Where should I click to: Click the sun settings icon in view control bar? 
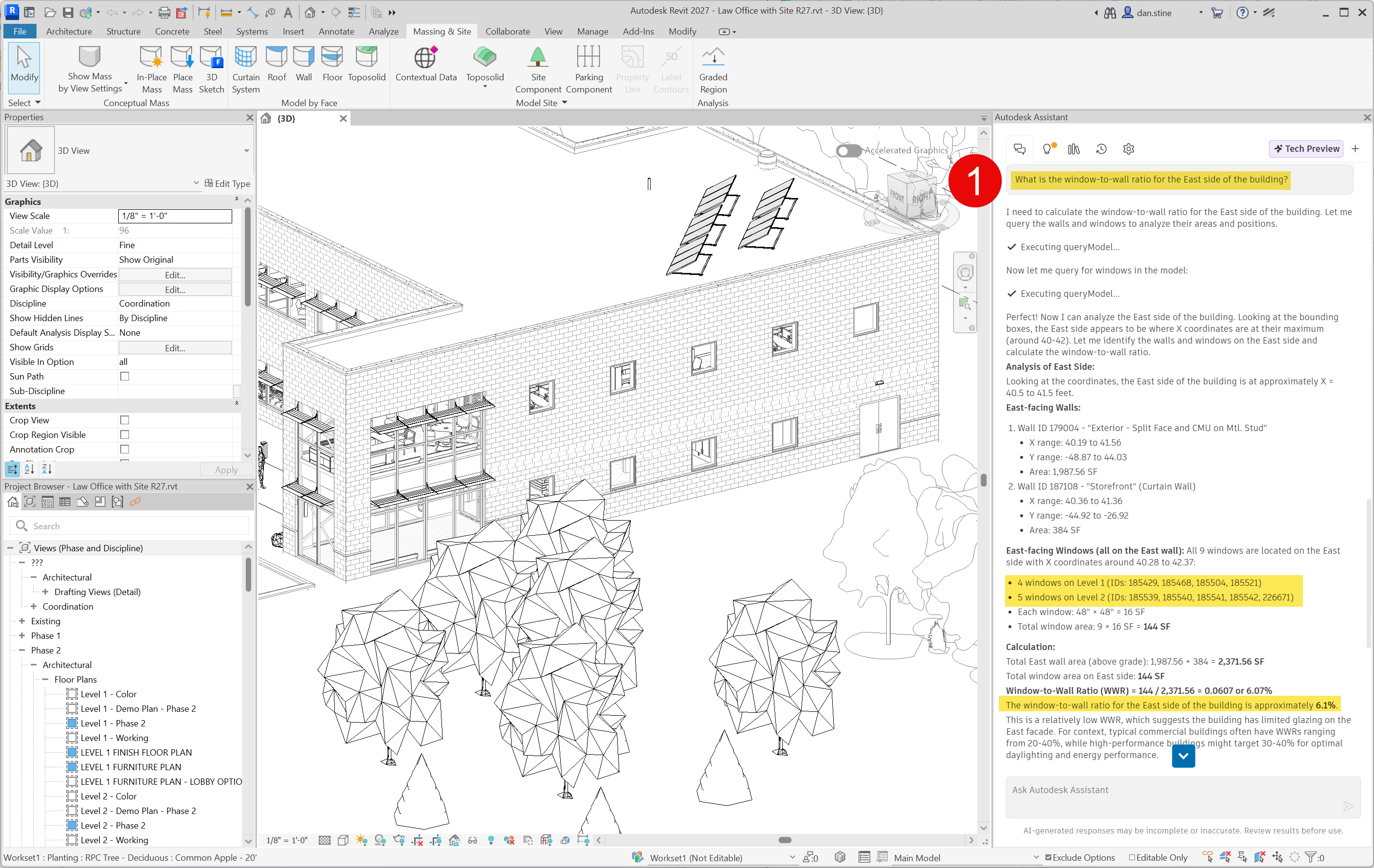[x=361, y=840]
